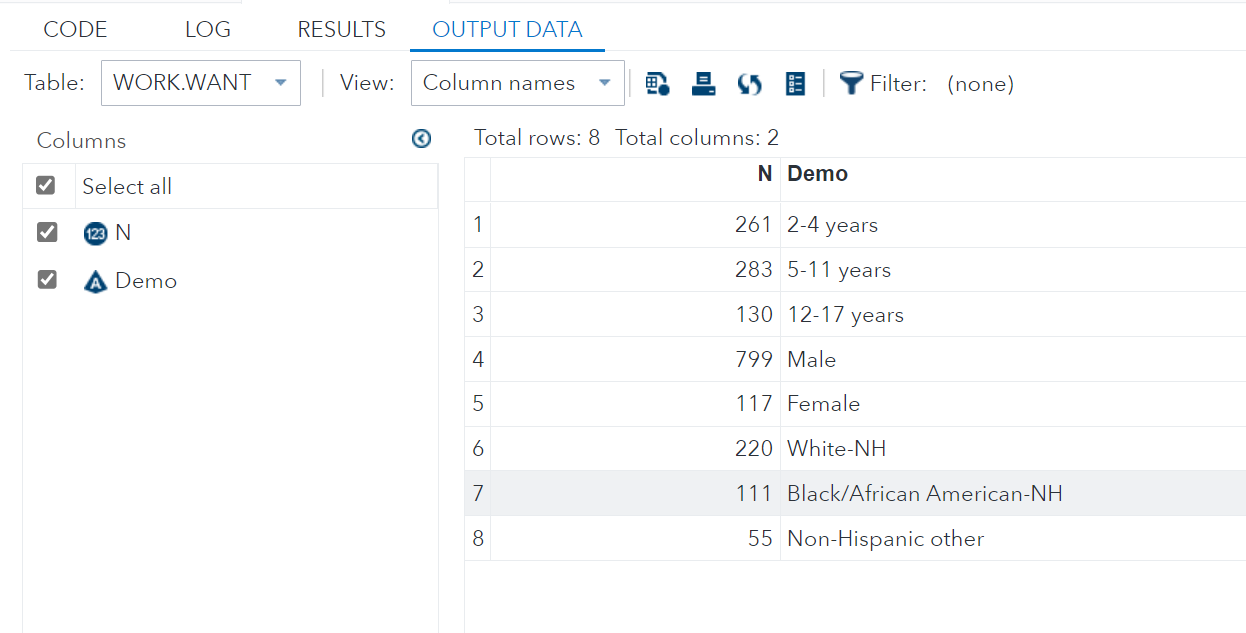Uncheck the N column checkbox
The width and height of the screenshot is (1246, 633).
click(x=47, y=232)
